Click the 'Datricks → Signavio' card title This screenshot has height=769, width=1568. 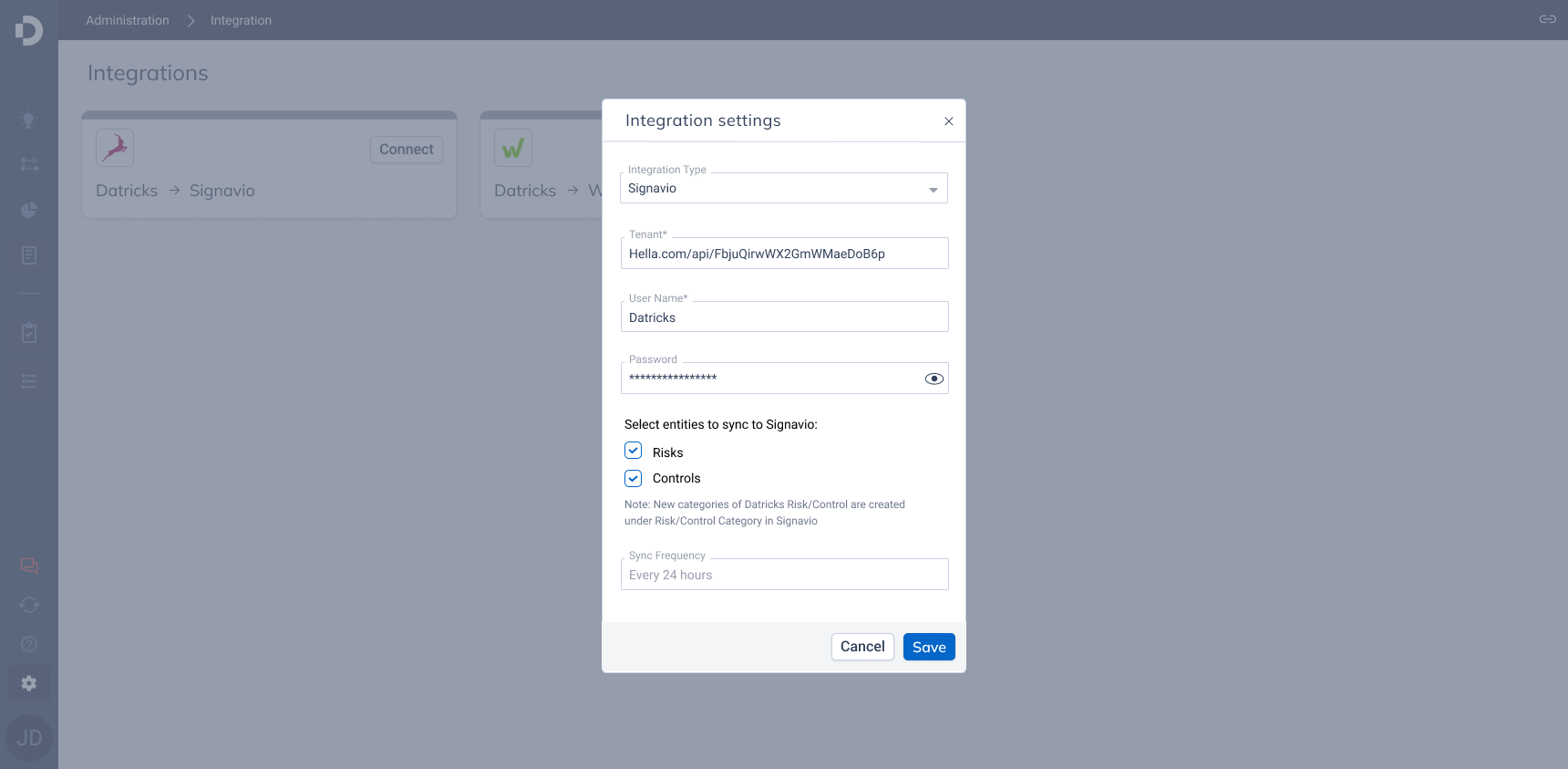175,191
